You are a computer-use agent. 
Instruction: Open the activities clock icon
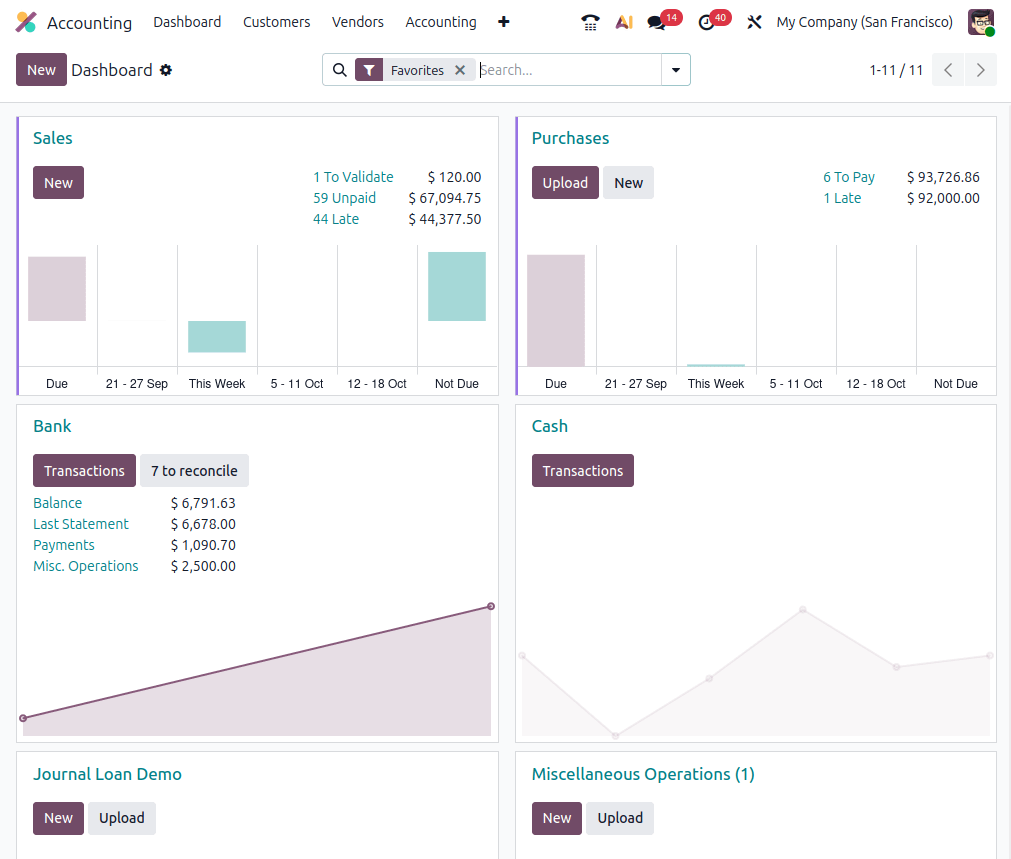707,22
